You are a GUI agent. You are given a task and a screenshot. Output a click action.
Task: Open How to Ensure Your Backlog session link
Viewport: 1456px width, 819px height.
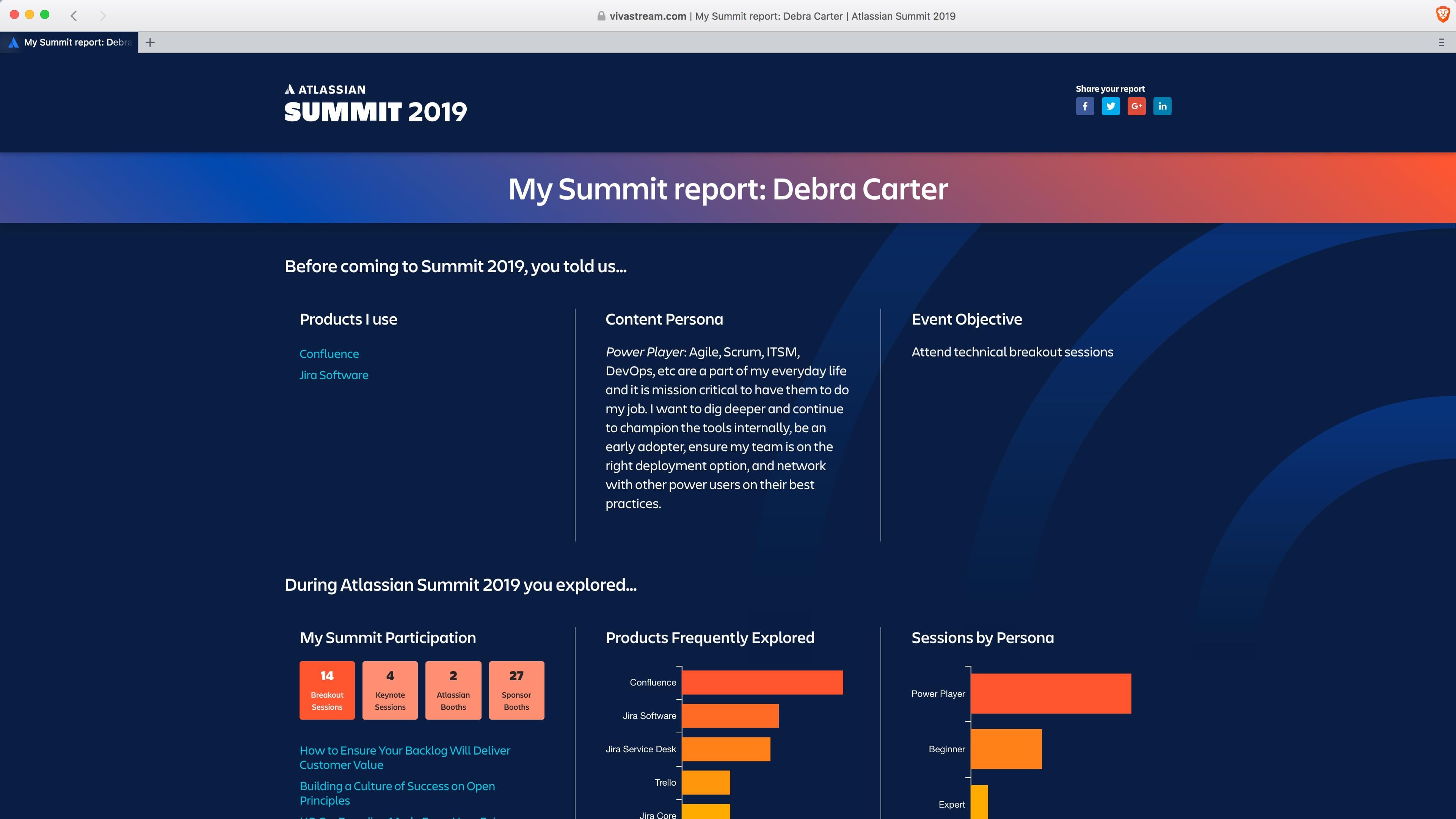point(405,758)
